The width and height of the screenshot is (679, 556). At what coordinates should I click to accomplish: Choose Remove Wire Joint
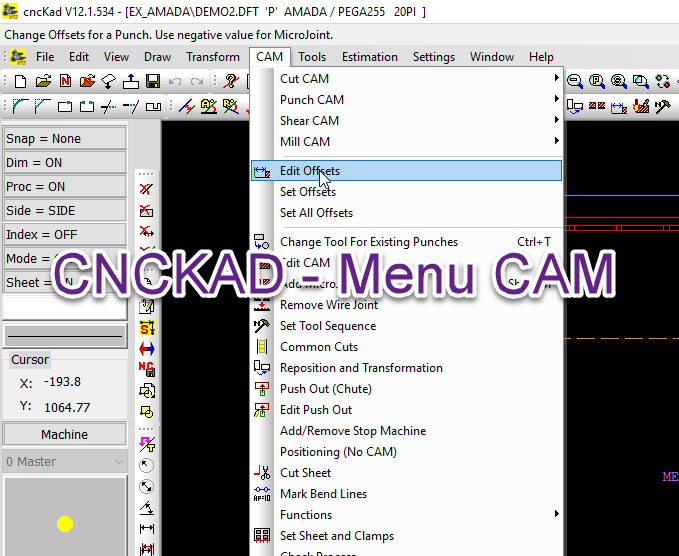(x=406, y=305)
